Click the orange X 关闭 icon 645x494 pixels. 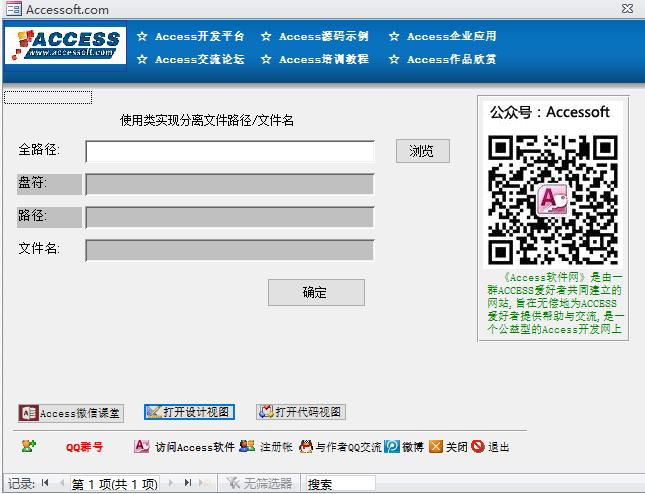coord(436,446)
